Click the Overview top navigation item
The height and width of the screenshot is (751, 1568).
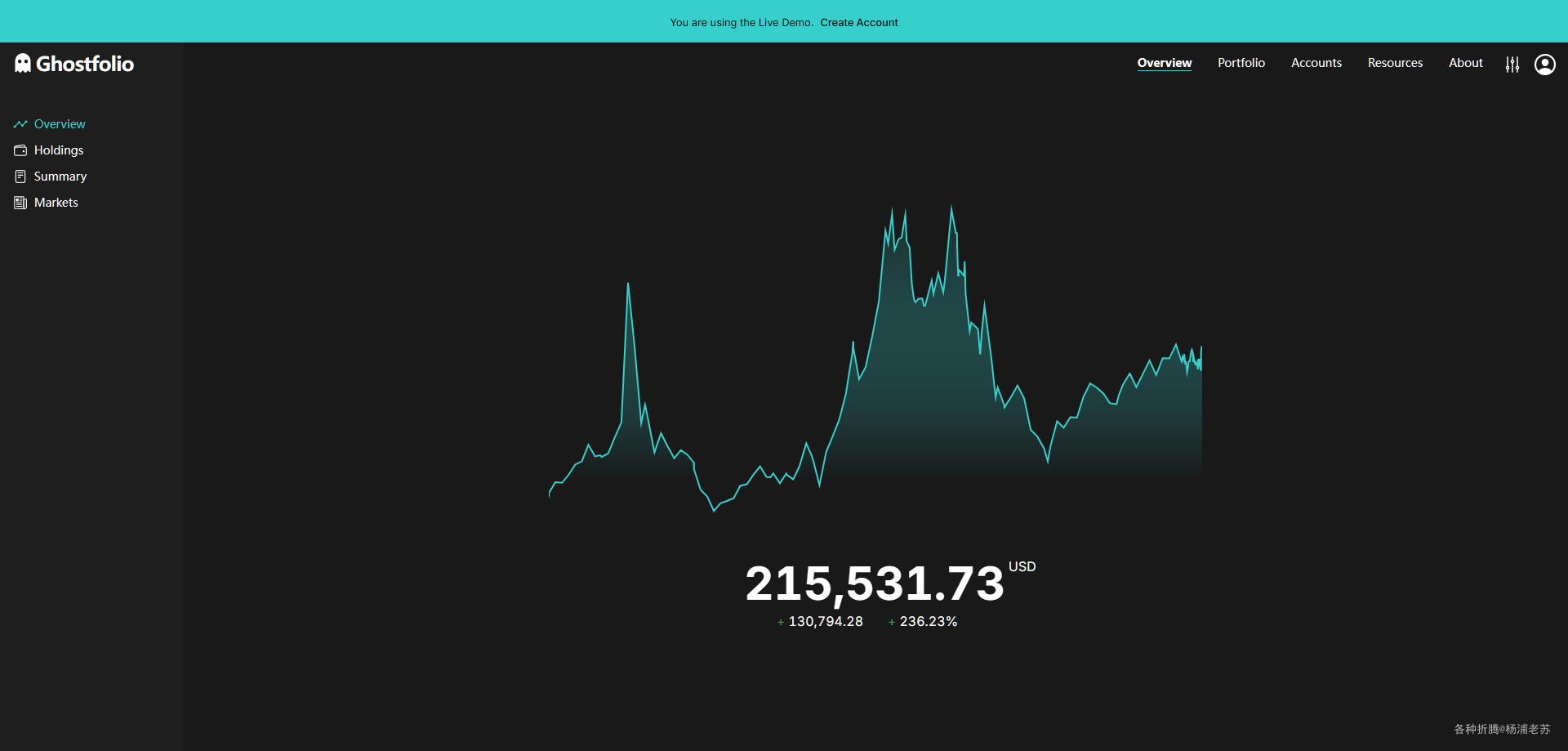pyautogui.click(x=1165, y=63)
